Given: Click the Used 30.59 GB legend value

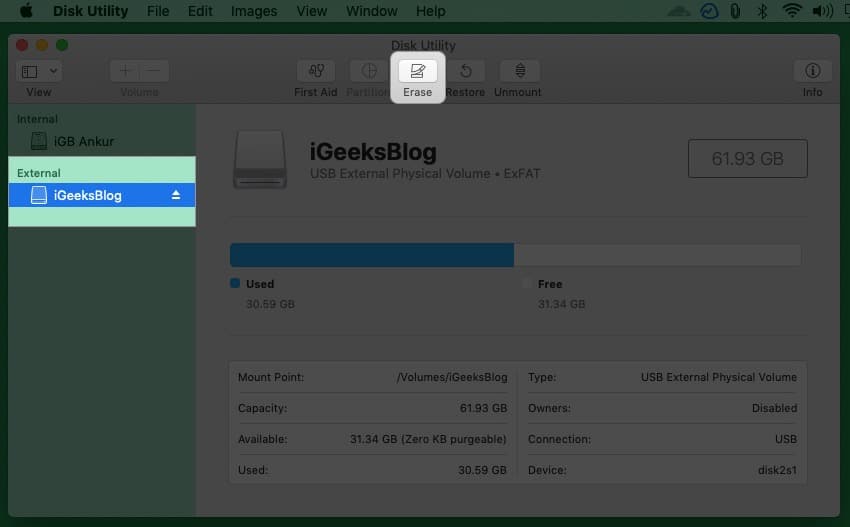Looking at the screenshot, I should 270,304.
